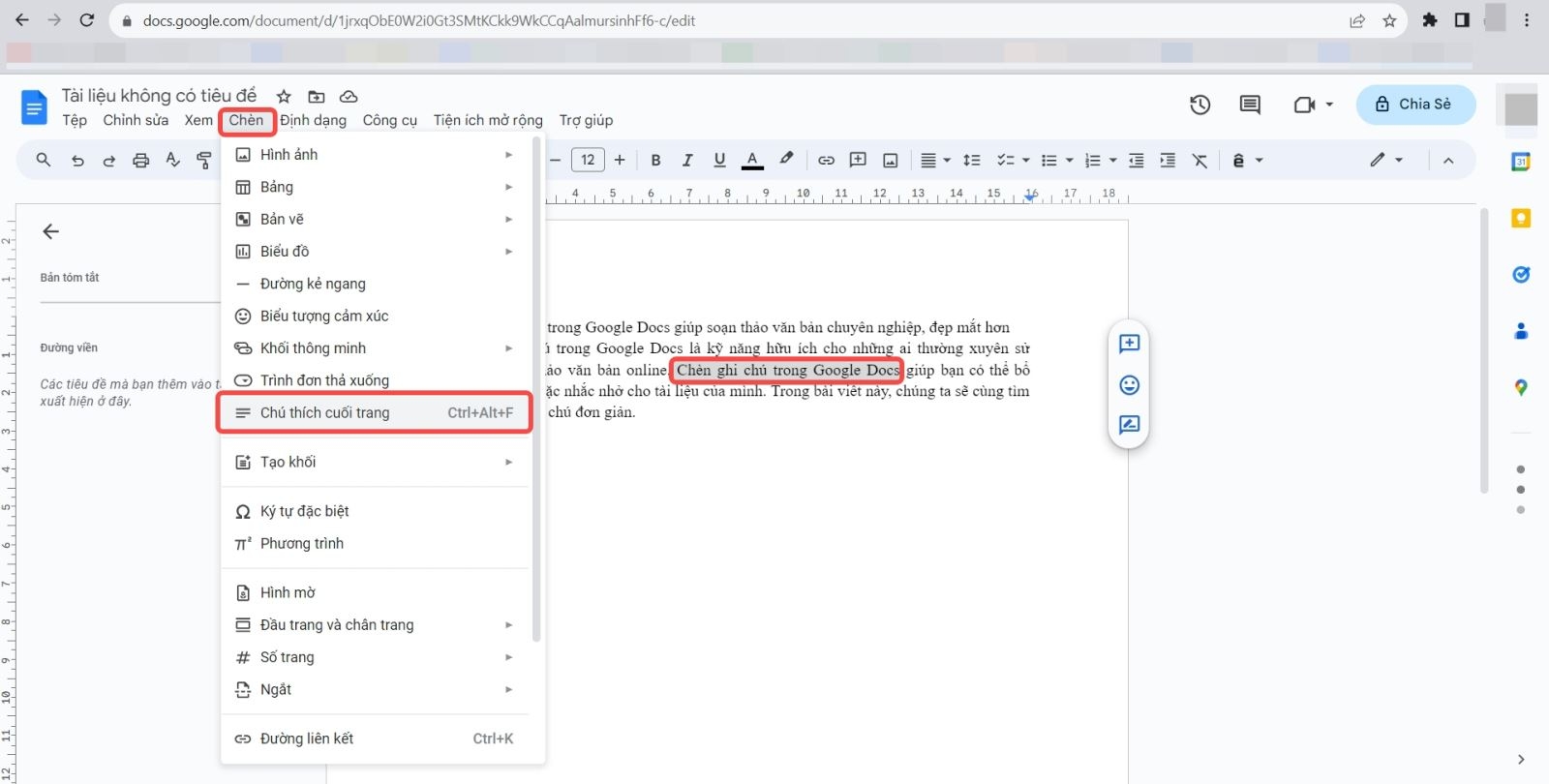Open the editing mode pencil dropdown

point(1386,161)
